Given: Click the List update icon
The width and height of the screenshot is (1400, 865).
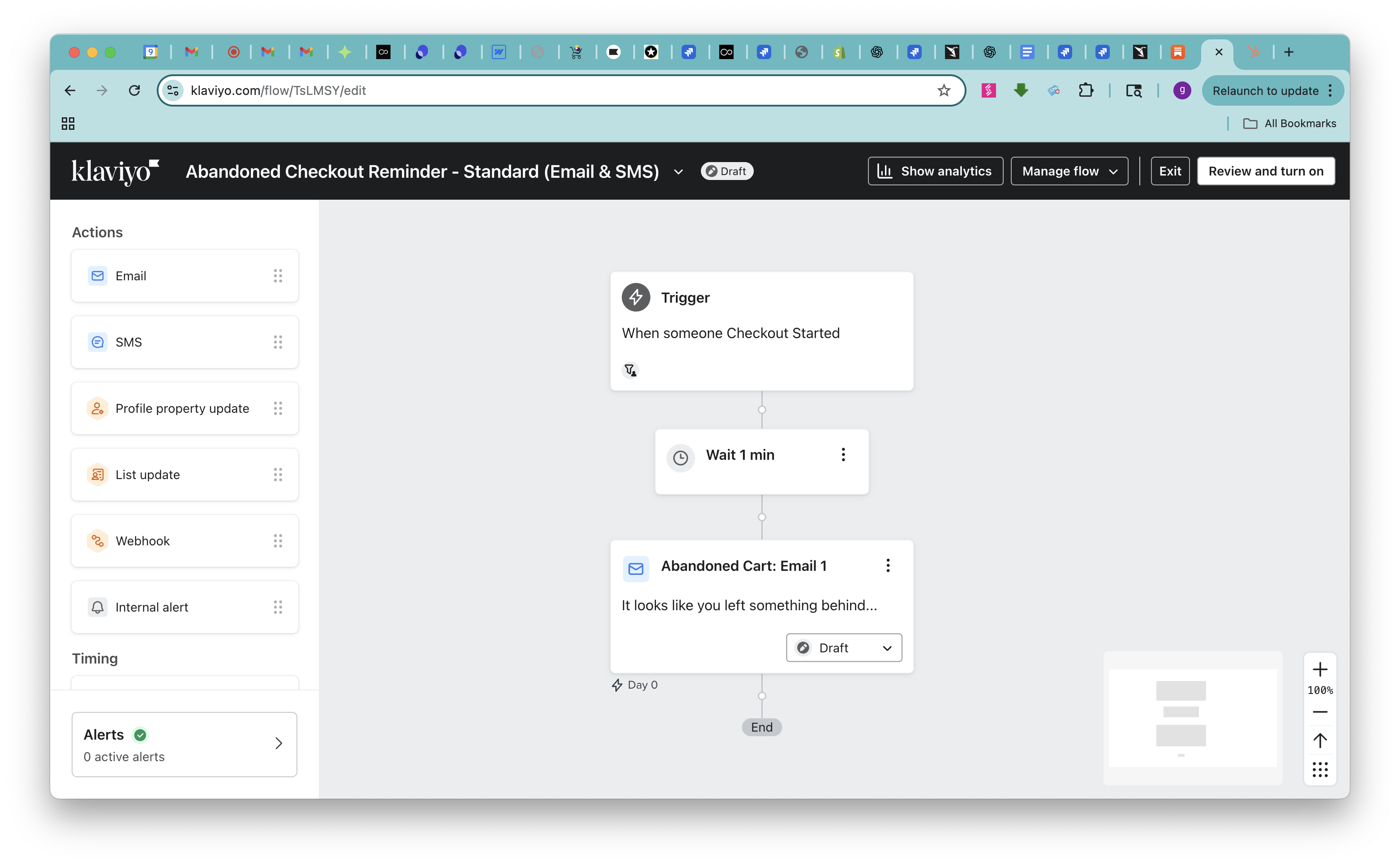Looking at the screenshot, I should (98, 475).
